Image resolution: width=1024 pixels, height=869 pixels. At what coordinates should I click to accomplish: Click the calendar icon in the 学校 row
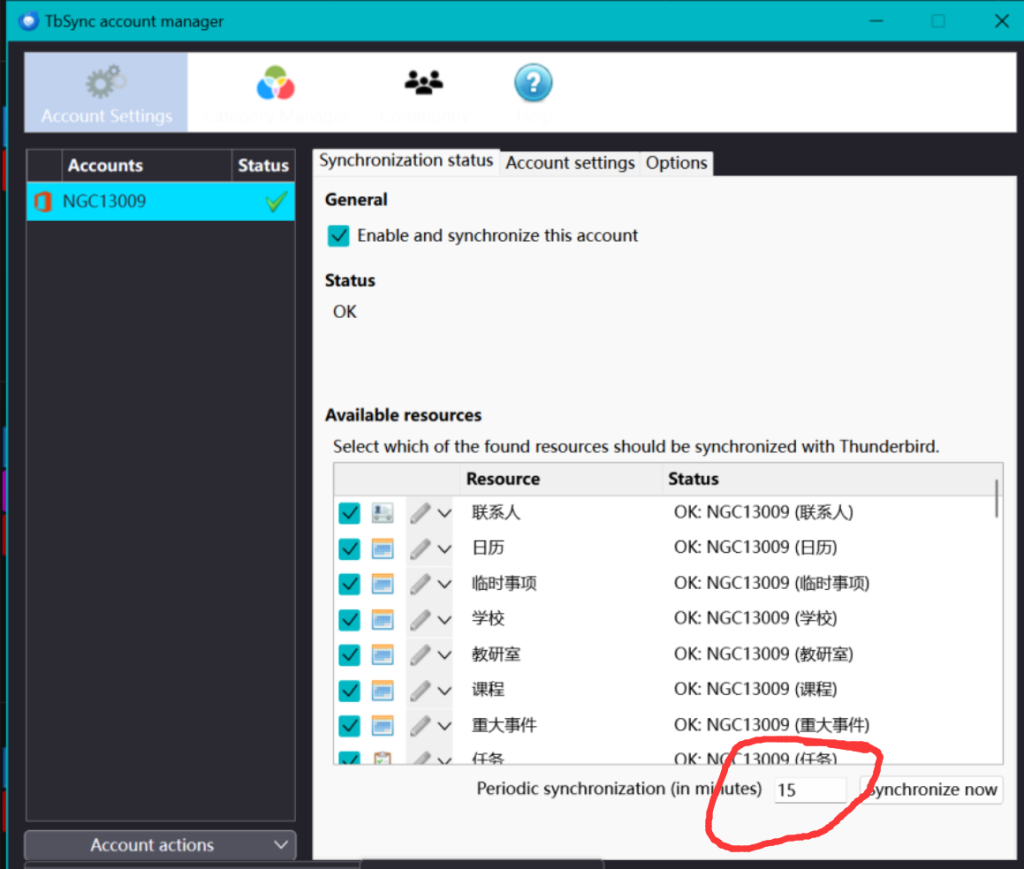(x=383, y=619)
